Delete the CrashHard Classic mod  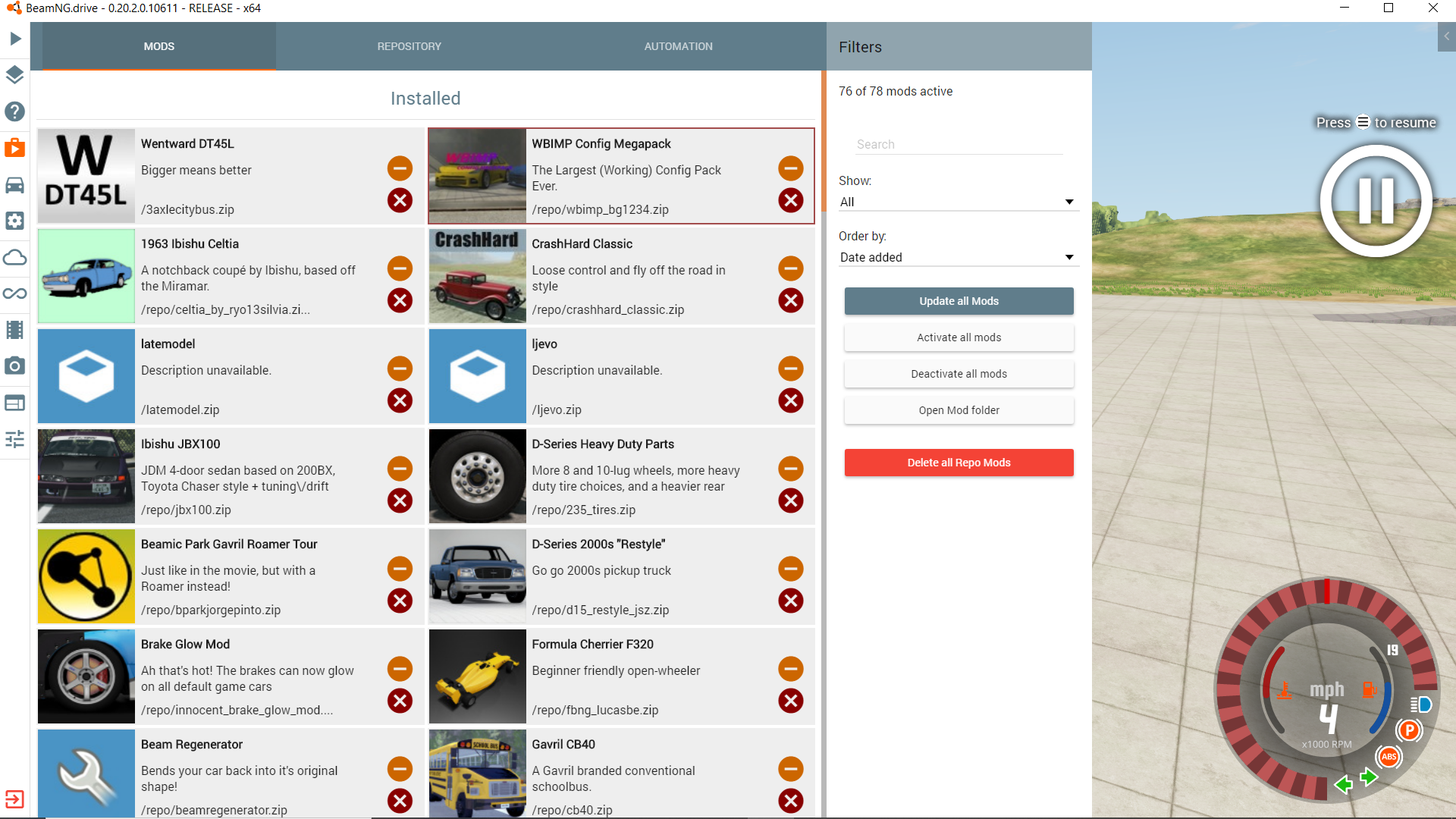point(791,300)
